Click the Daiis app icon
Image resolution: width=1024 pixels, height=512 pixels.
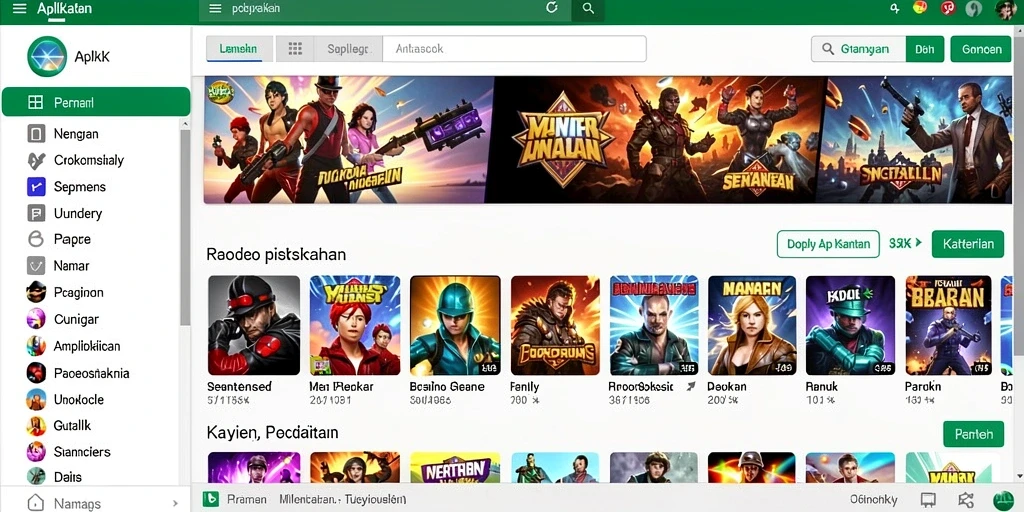click(36, 476)
